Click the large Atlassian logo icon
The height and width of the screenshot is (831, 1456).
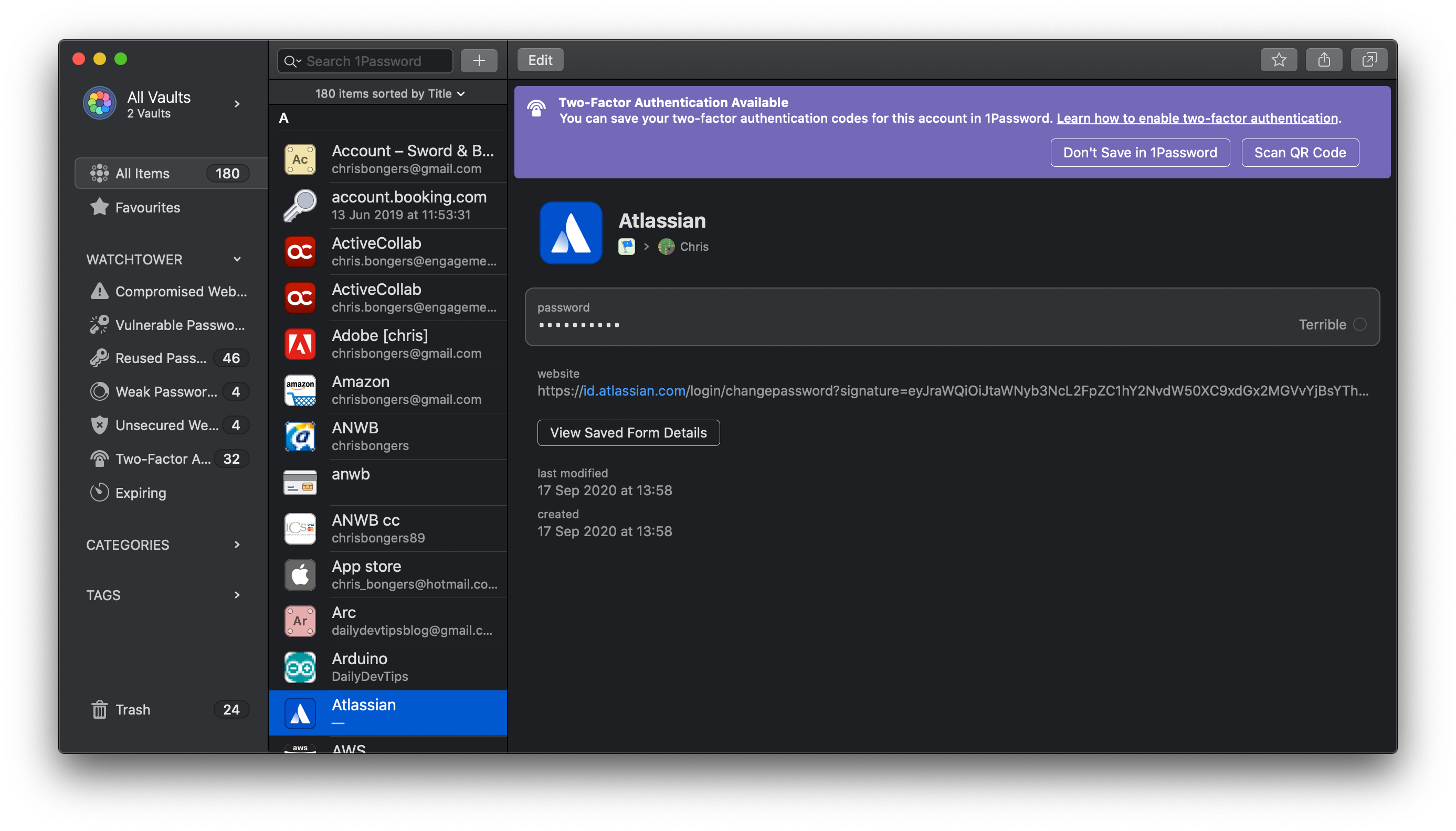(571, 233)
